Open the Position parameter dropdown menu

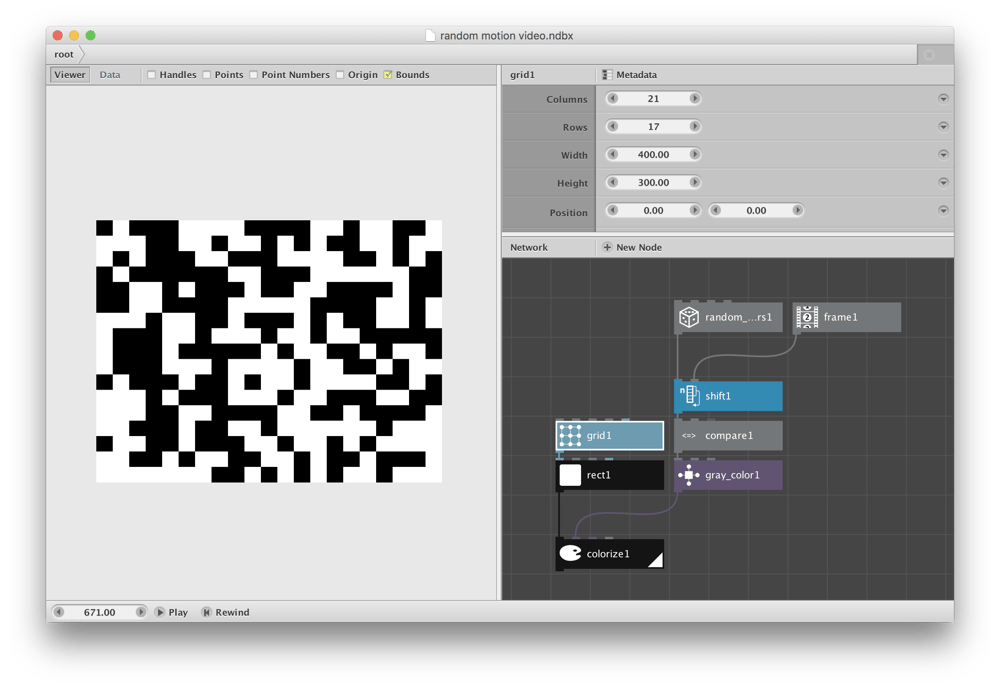[943, 210]
